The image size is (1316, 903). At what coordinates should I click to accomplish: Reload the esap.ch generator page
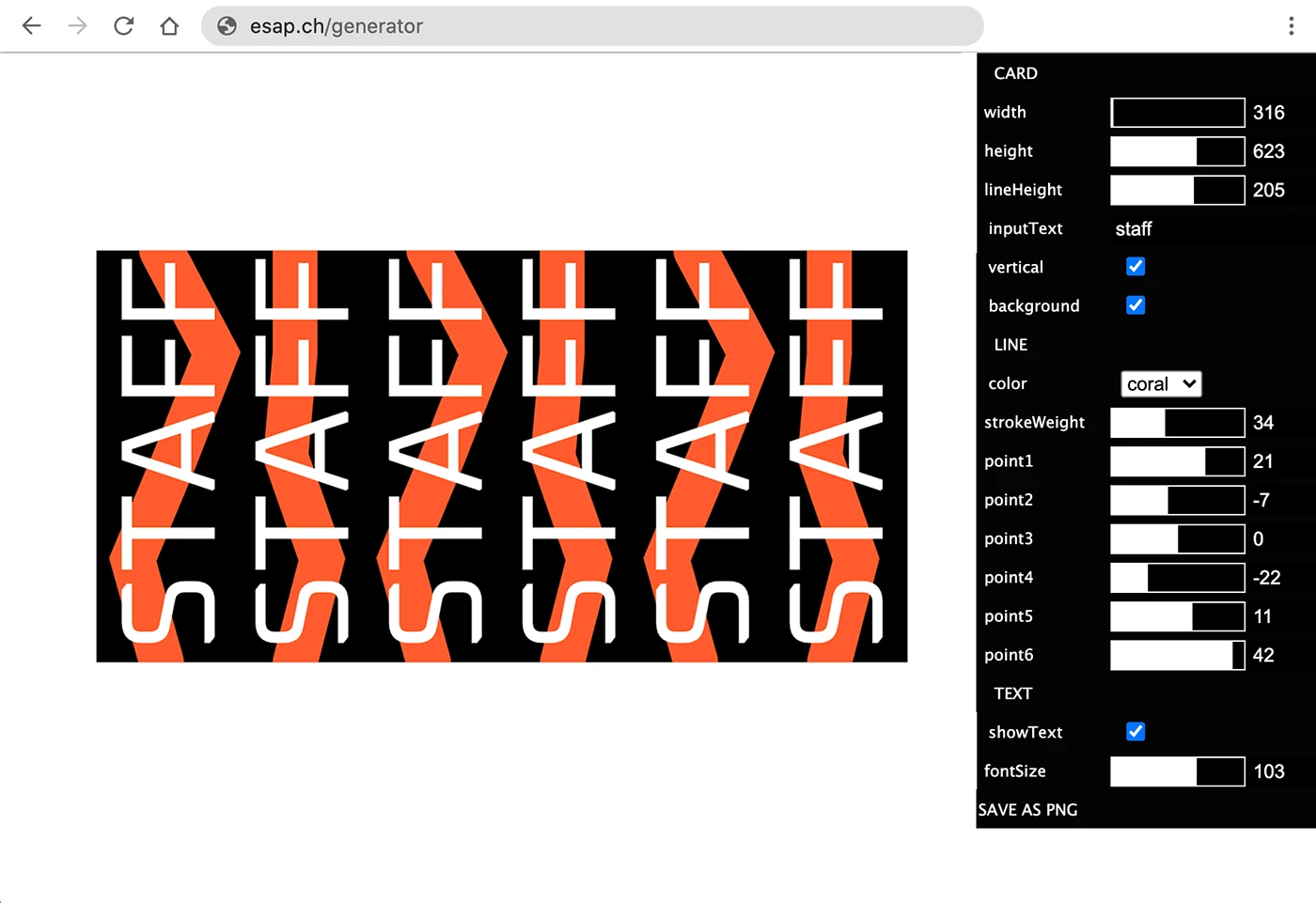point(123,26)
